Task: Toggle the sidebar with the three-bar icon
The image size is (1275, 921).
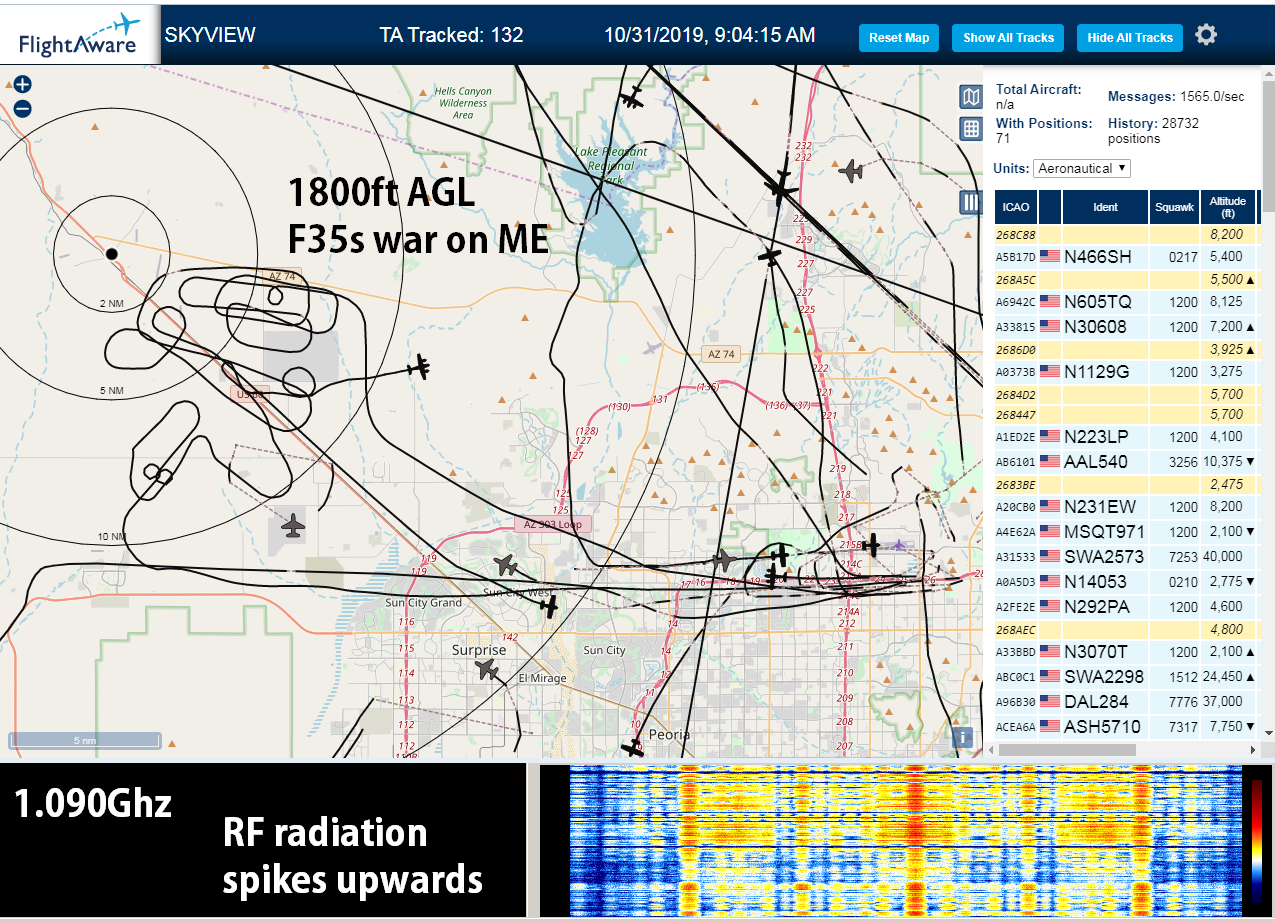Action: coord(970,203)
